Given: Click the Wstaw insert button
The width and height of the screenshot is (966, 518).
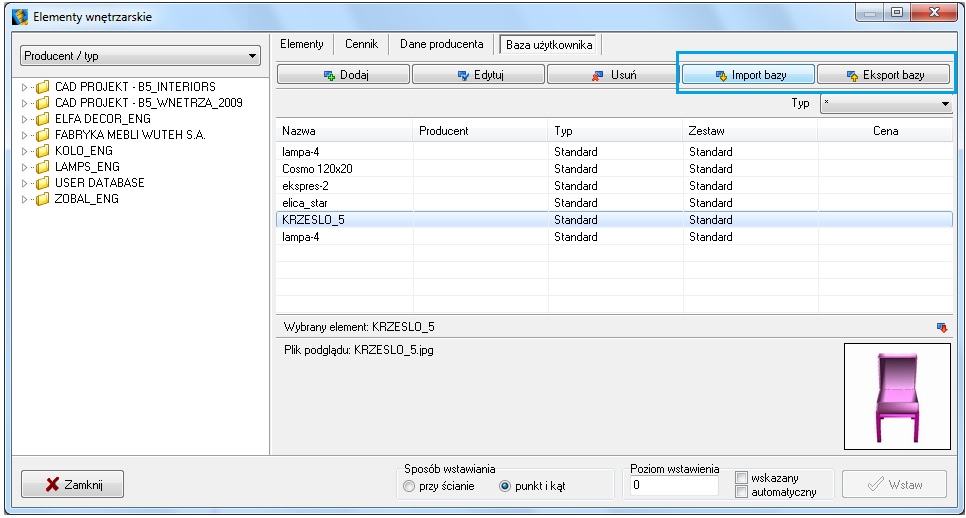Looking at the screenshot, I should (894, 484).
